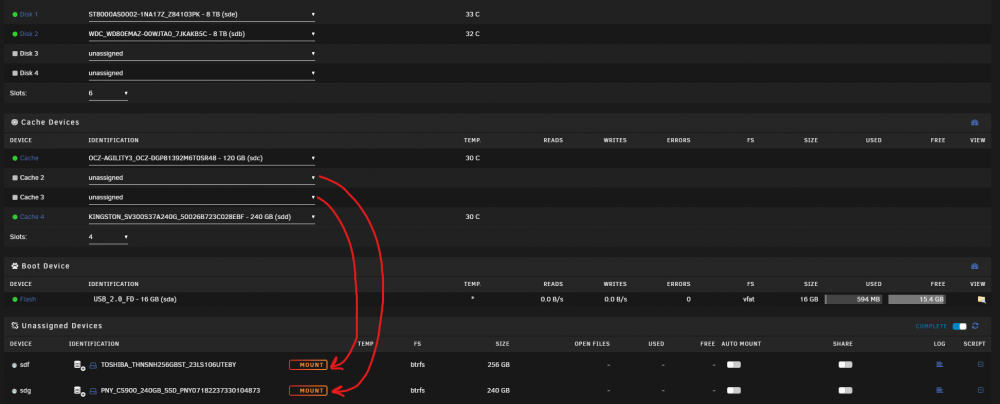Open the Flash device link

pos(28,299)
